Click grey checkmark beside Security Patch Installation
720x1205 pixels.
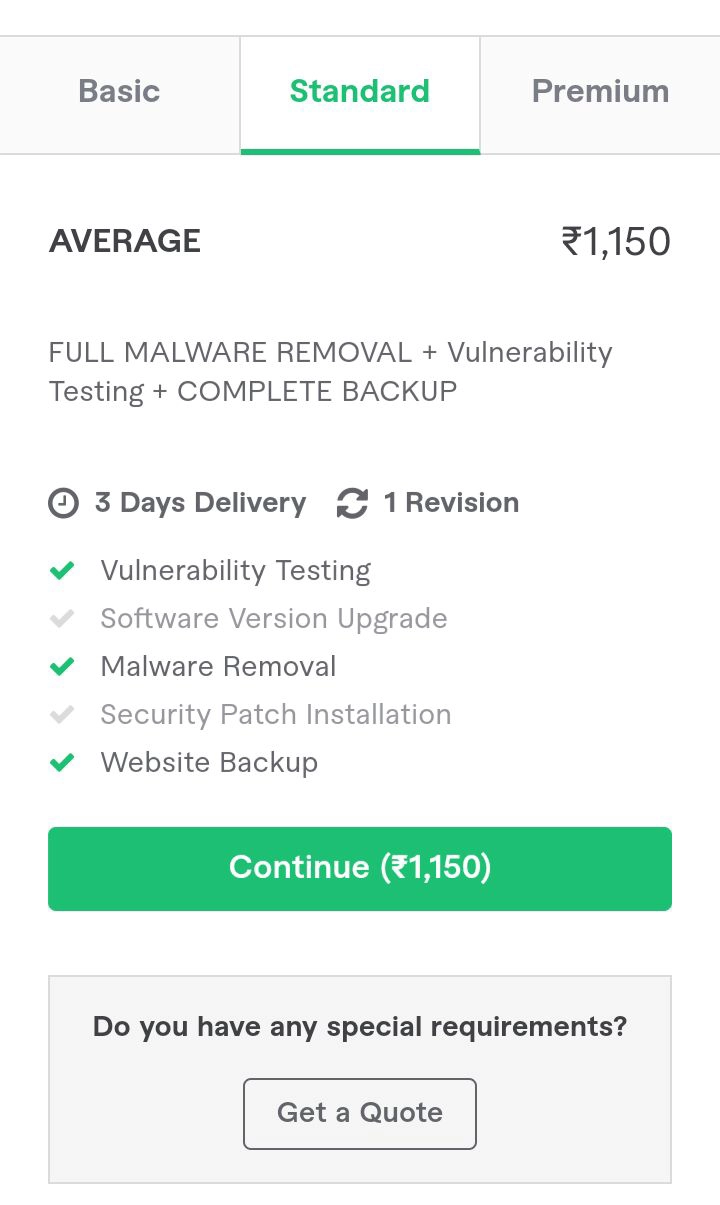[62, 715]
